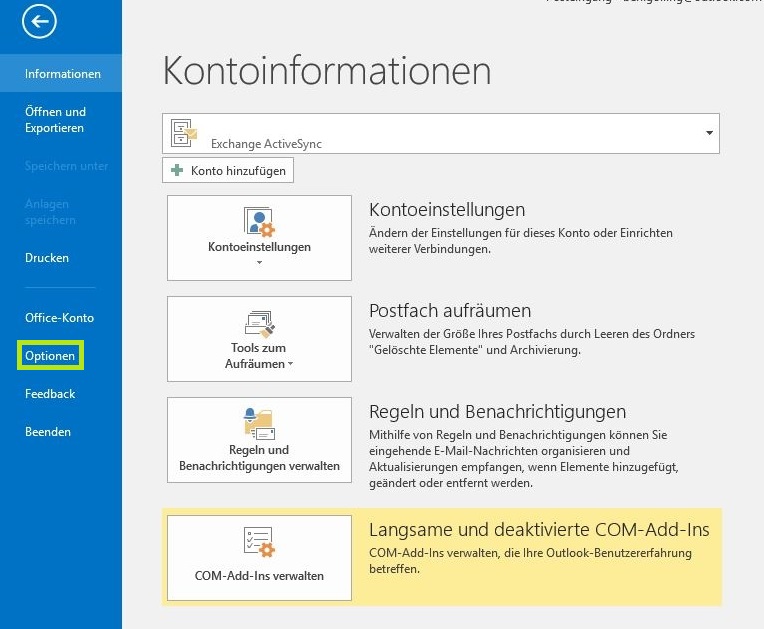Screen dimensions: 764x629
Task: Click the Kontoinformationen page title
Action: coord(327,71)
